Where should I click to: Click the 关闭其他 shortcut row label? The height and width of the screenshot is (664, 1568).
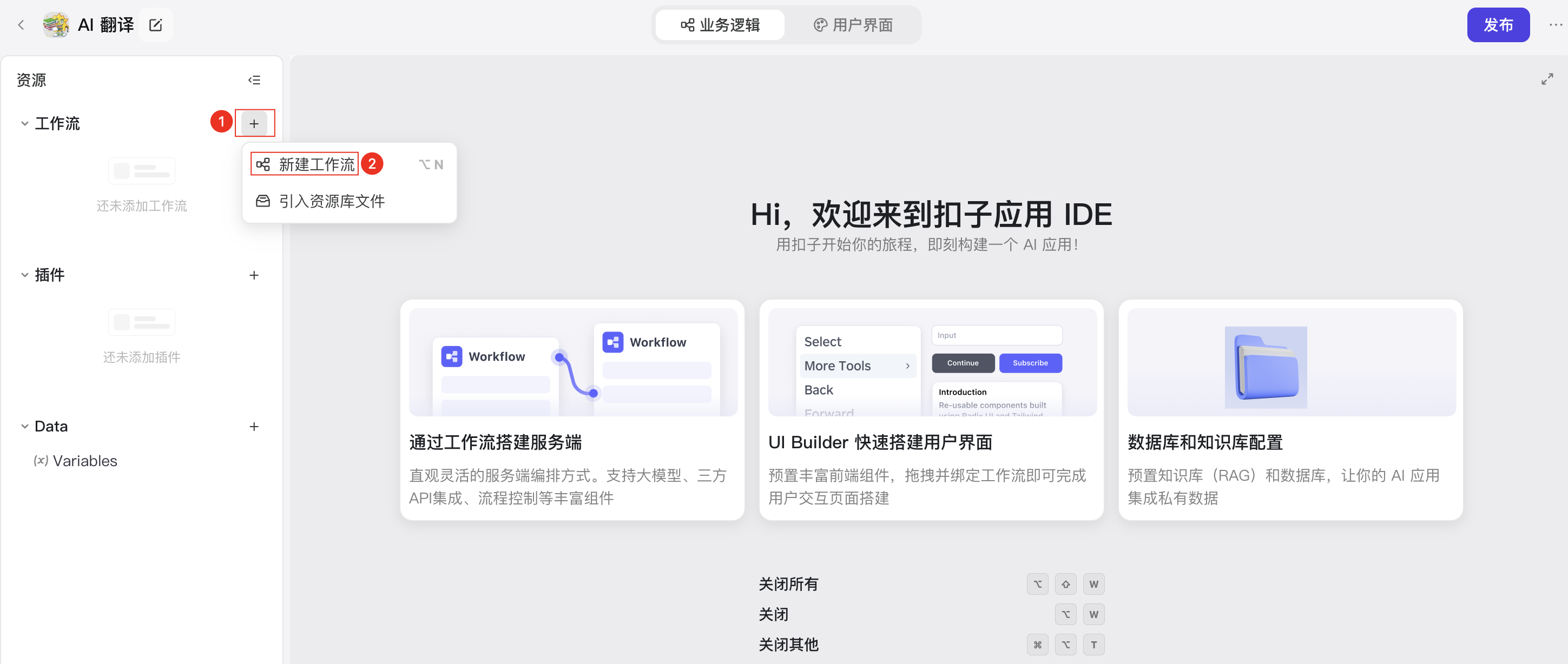[788, 645]
